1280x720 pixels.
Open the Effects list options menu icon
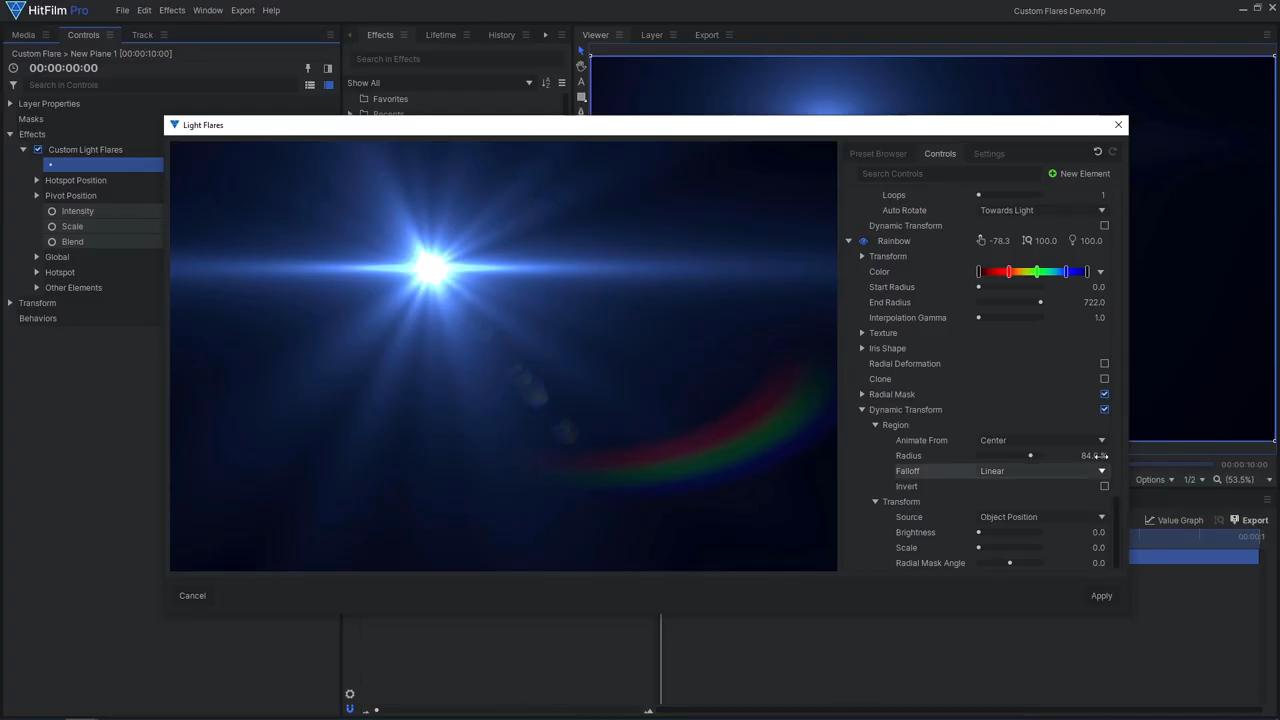[562, 83]
